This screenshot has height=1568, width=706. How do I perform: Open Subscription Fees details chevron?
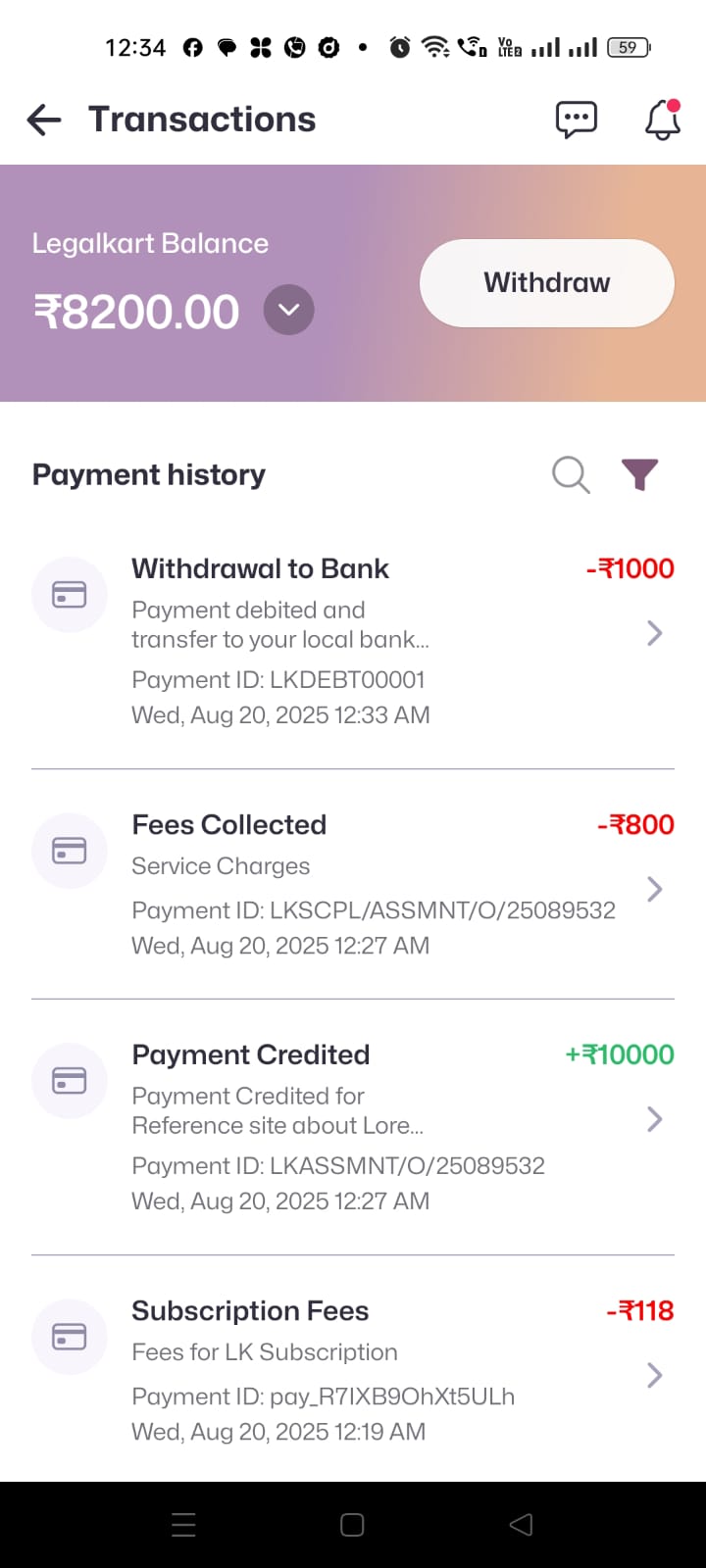(x=655, y=1375)
